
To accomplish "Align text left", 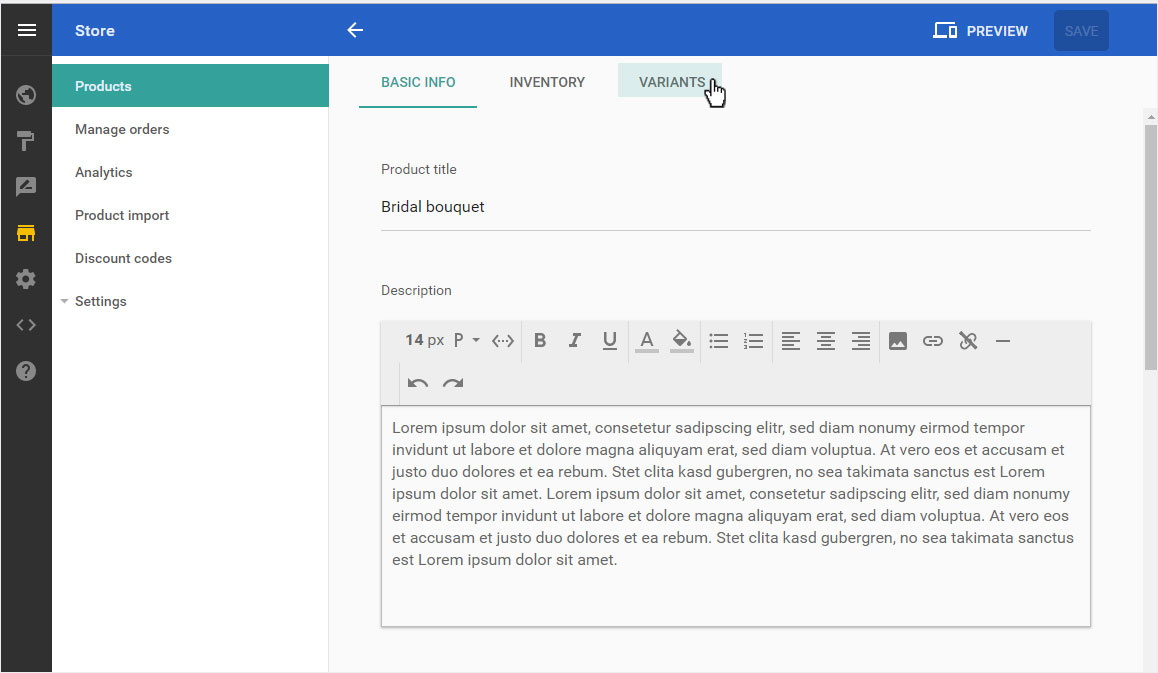I will [x=791, y=341].
